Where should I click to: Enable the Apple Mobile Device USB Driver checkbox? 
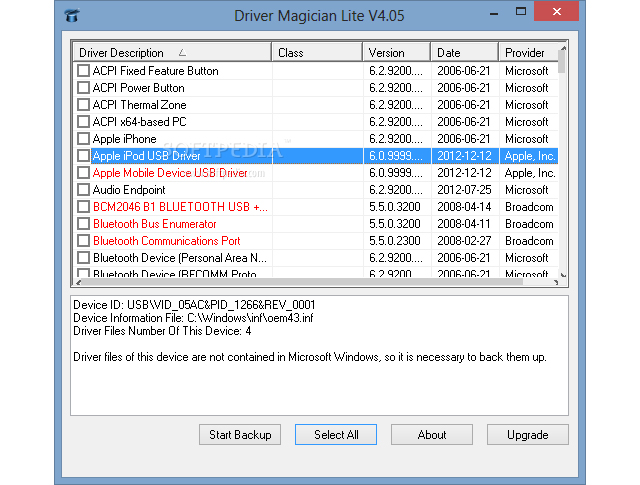pyautogui.click(x=83, y=173)
